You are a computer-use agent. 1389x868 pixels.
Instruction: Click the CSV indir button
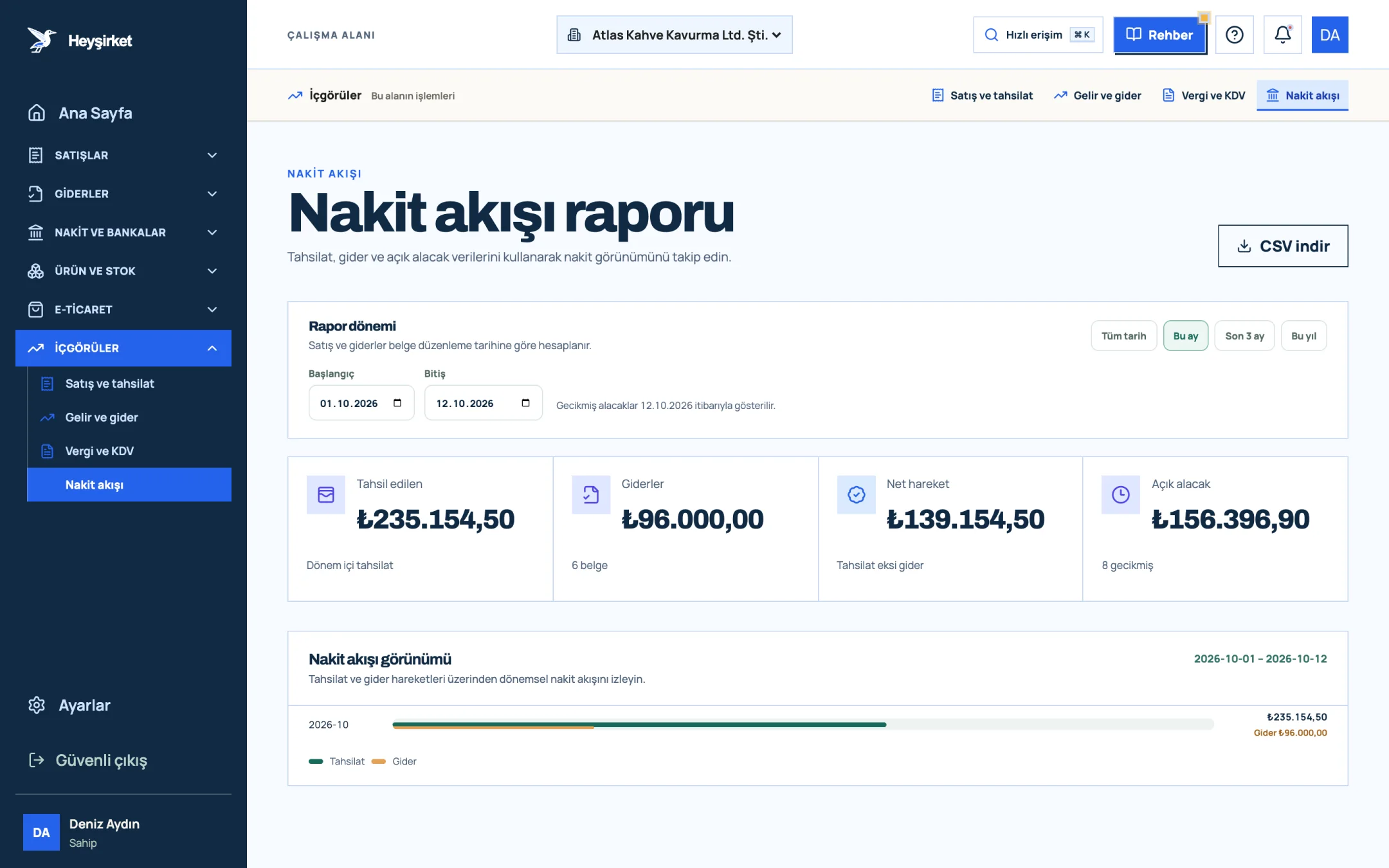1283,246
